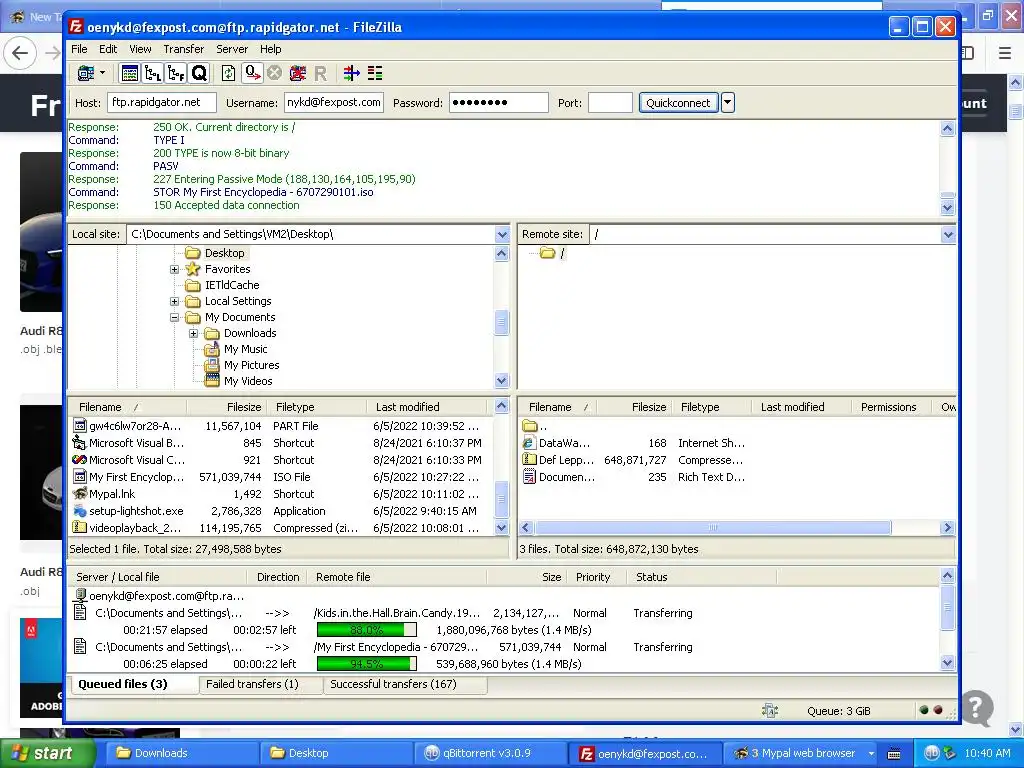The image size is (1024, 768).
Task: Expand the Local Settings folder
Action: click(174, 301)
